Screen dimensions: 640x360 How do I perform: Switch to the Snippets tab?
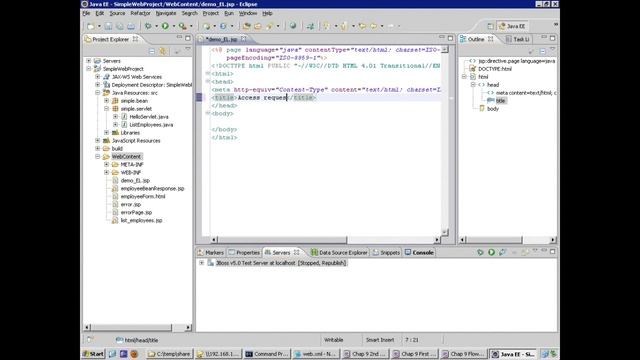386,253
